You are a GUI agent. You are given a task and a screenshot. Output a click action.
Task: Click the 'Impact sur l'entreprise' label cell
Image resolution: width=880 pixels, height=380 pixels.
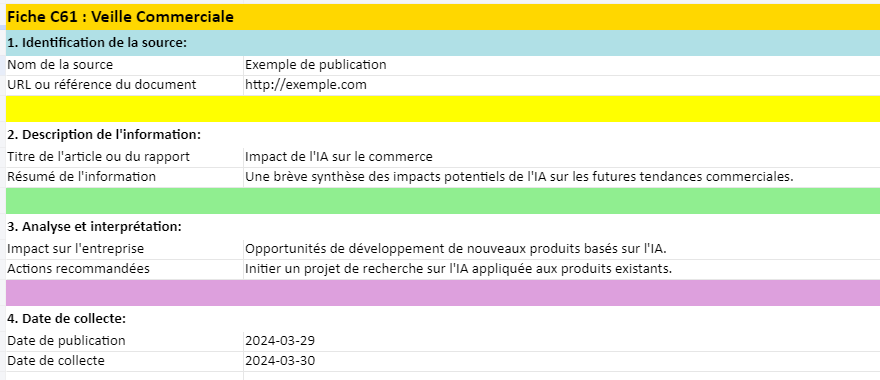(x=124, y=249)
